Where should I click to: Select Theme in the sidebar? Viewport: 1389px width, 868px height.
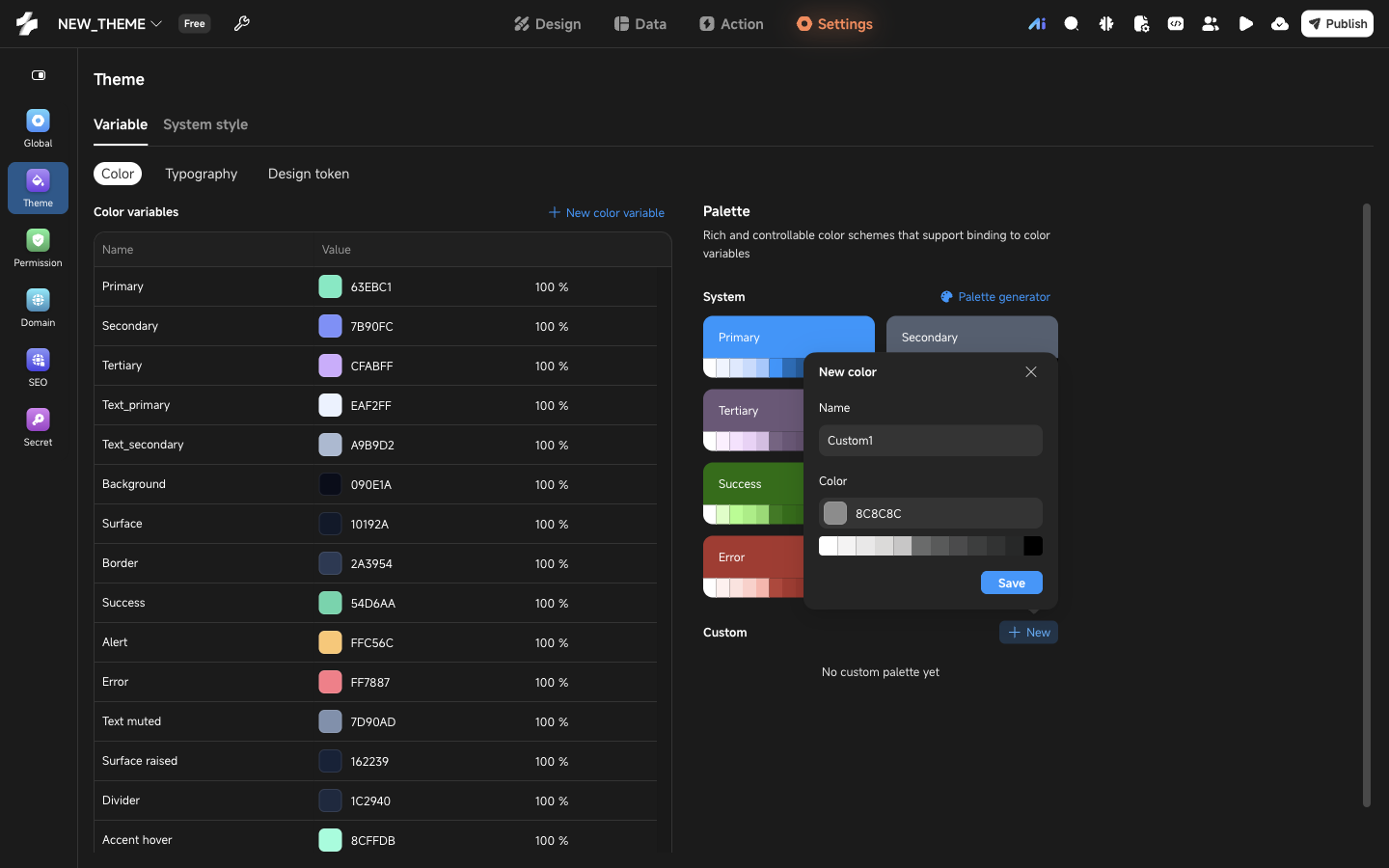38,188
